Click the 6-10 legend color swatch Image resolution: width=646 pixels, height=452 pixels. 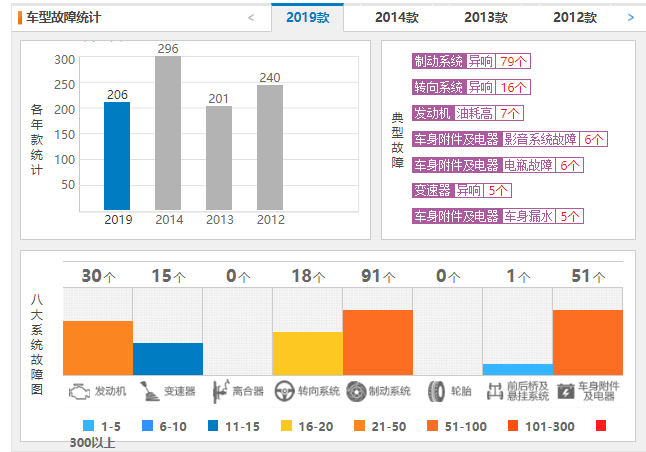pos(147,426)
